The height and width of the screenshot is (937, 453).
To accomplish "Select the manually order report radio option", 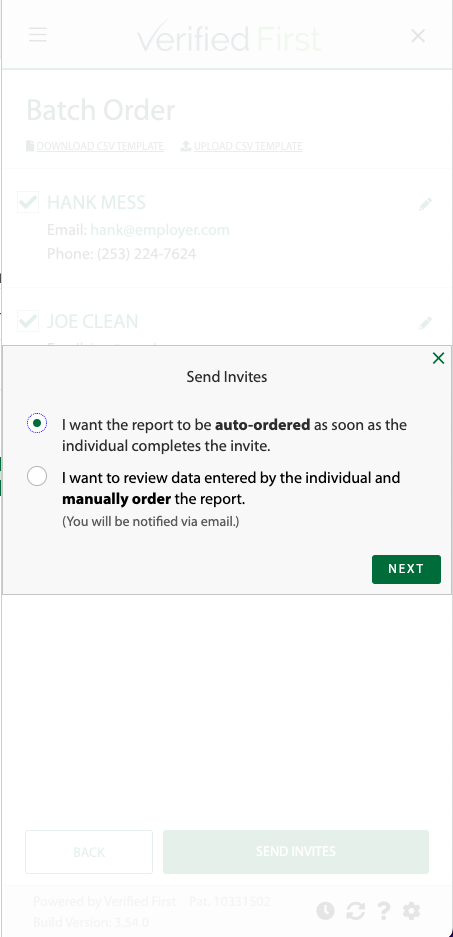I will pyautogui.click(x=37, y=476).
